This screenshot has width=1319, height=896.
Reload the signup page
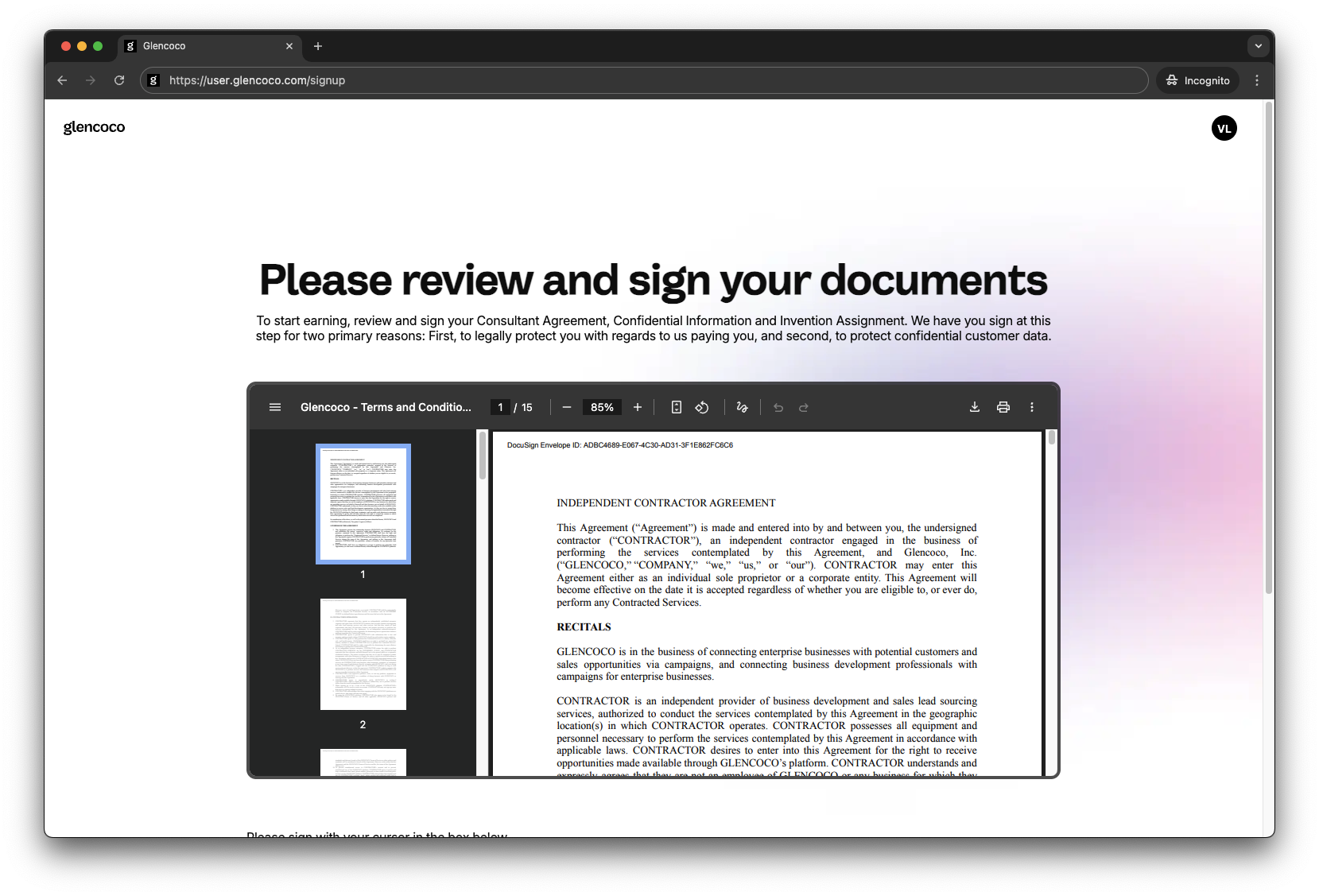point(119,80)
